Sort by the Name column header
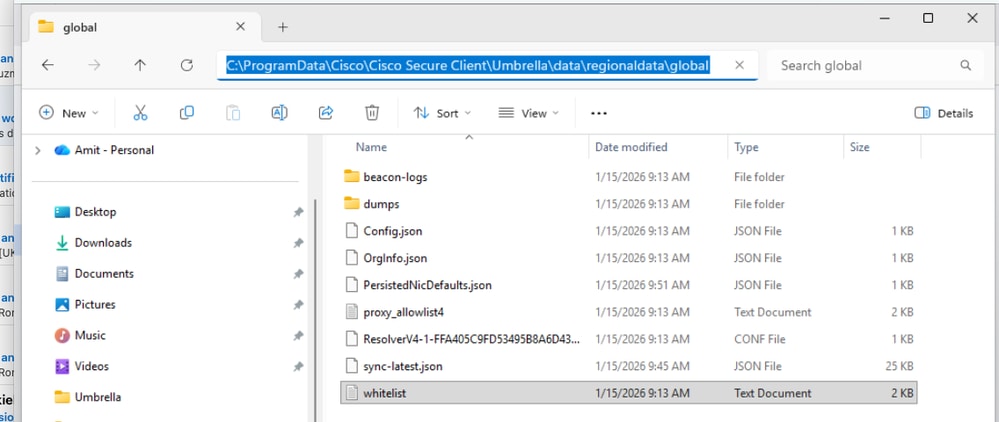The image size is (999, 422). click(371, 147)
